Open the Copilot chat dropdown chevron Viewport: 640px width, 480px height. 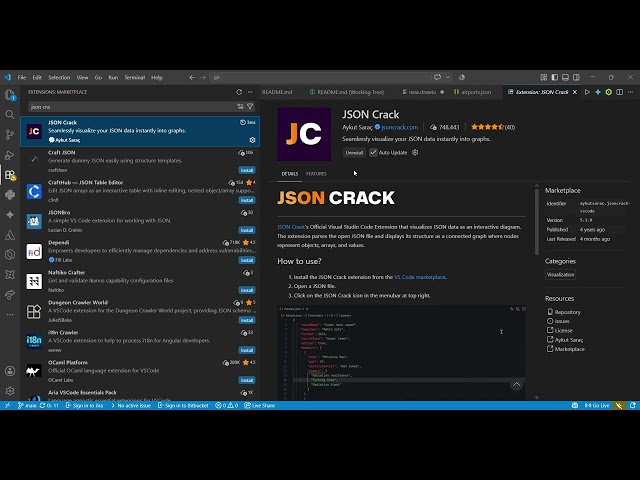point(448,77)
